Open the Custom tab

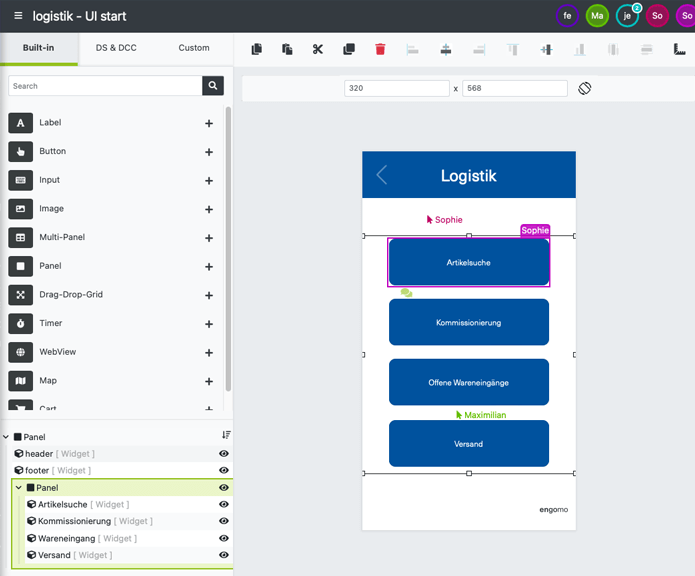[194, 48]
